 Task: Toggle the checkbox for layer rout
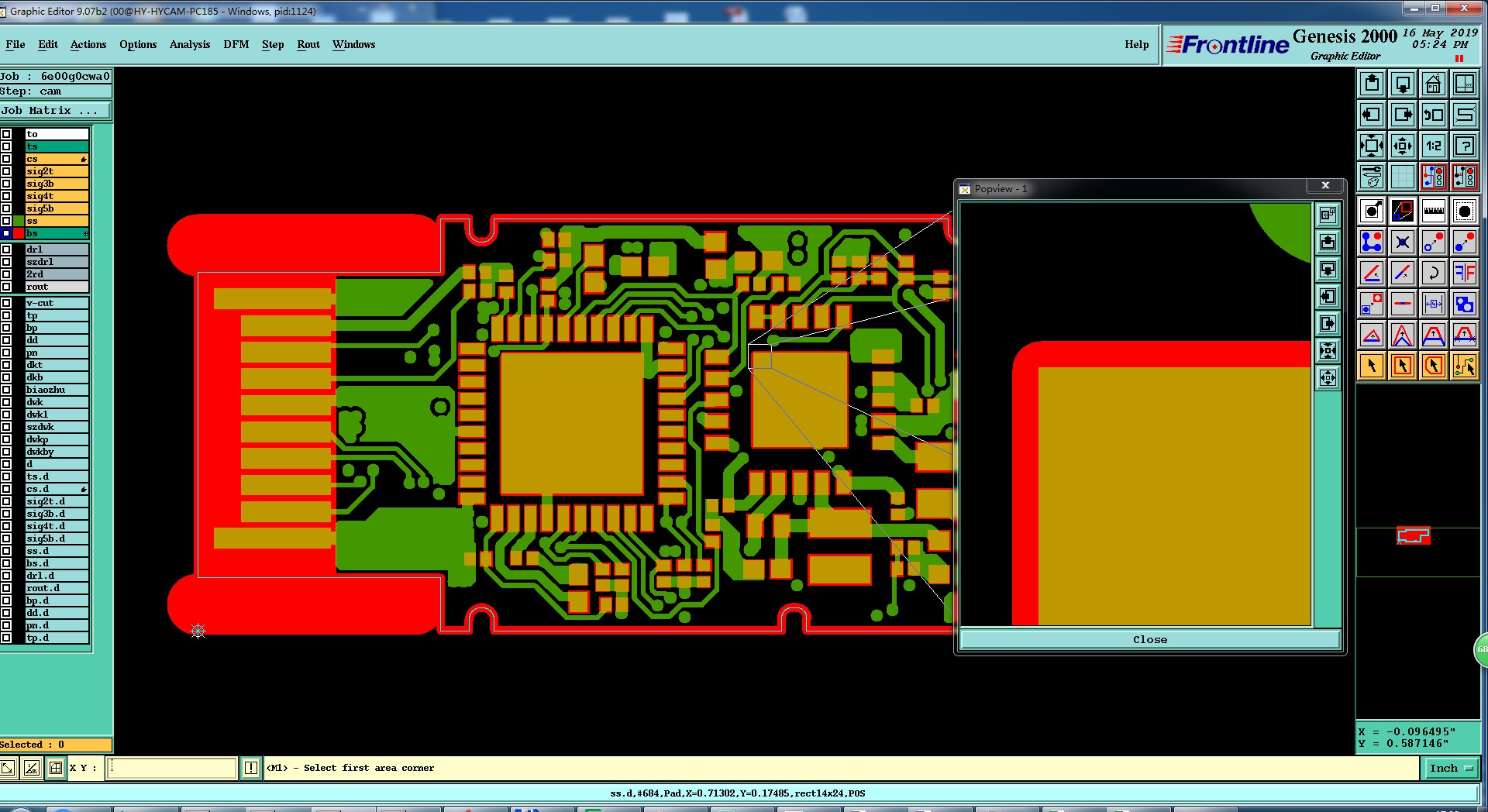6,287
